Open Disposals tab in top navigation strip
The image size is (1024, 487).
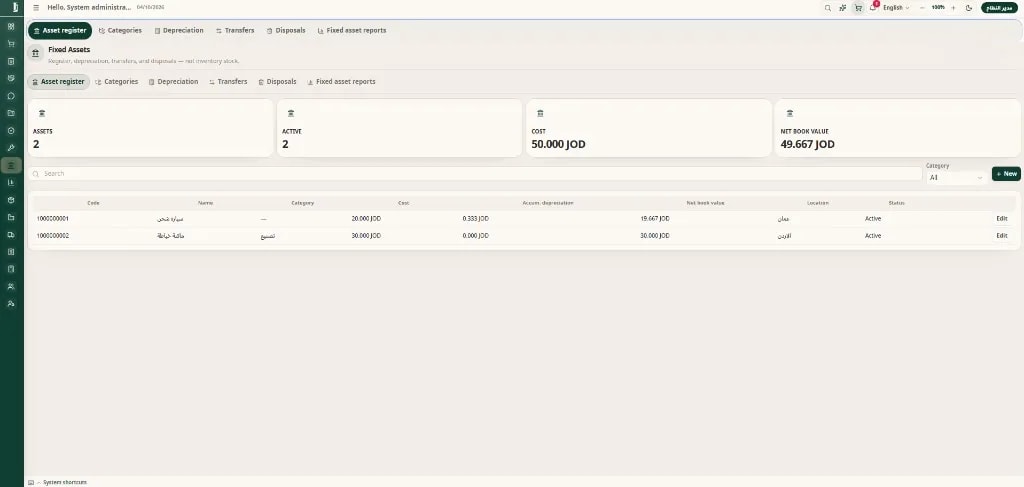pos(286,31)
